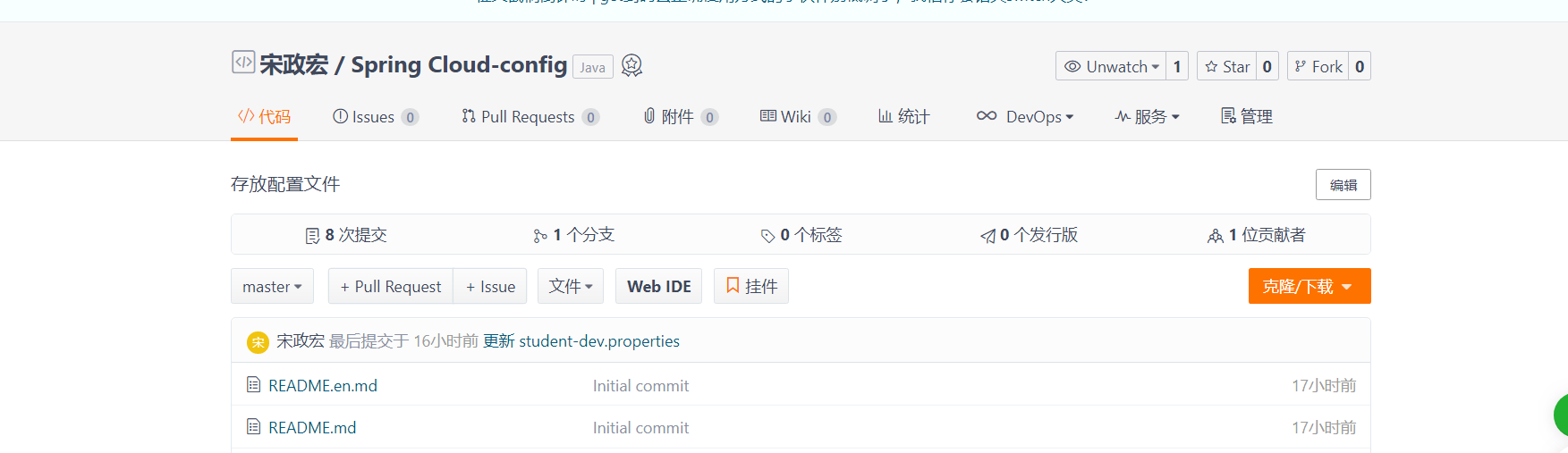This screenshot has height=453, width=1568.
Task: Open the 克隆/下载 clone download dropdown
Action: click(1309, 286)
